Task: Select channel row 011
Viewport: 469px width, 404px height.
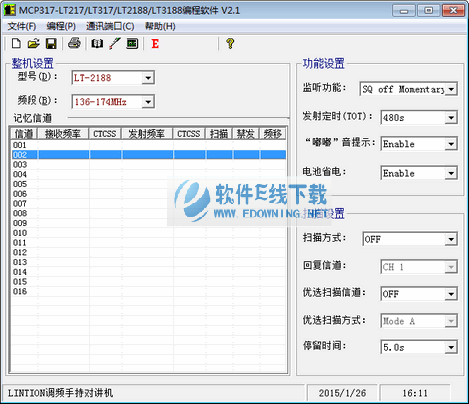Action: point(149,243)
